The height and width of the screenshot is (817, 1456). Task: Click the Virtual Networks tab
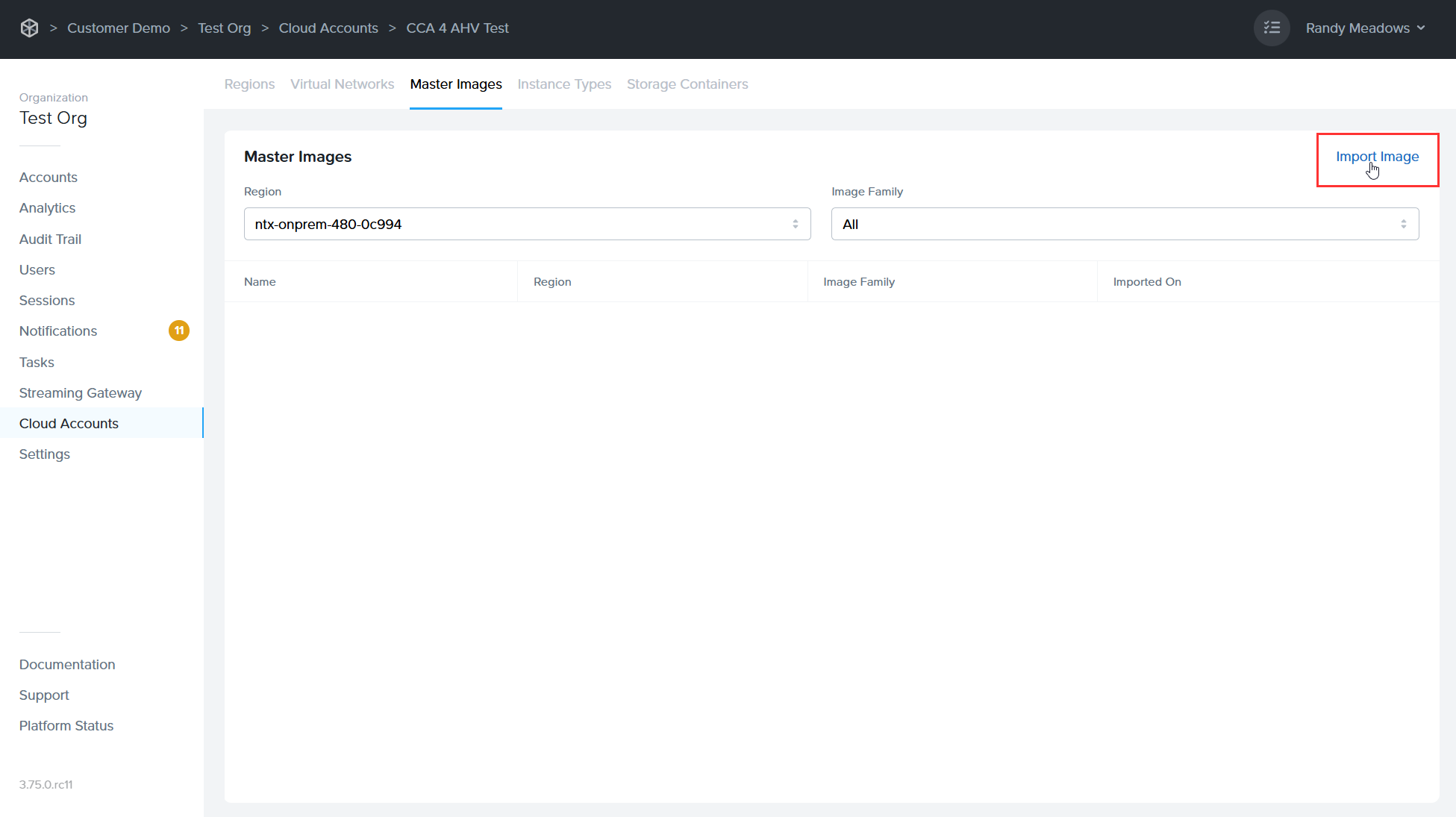click(x=342, y=84)
